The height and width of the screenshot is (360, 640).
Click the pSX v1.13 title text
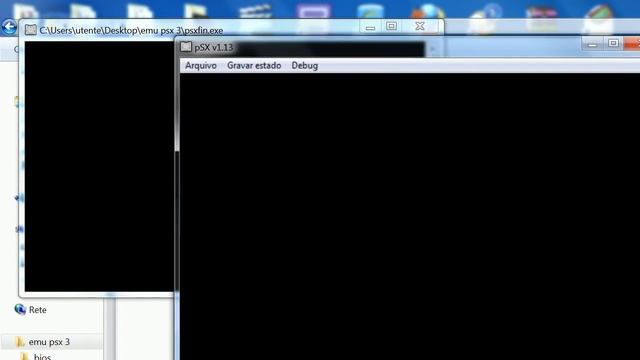[213, 47]
